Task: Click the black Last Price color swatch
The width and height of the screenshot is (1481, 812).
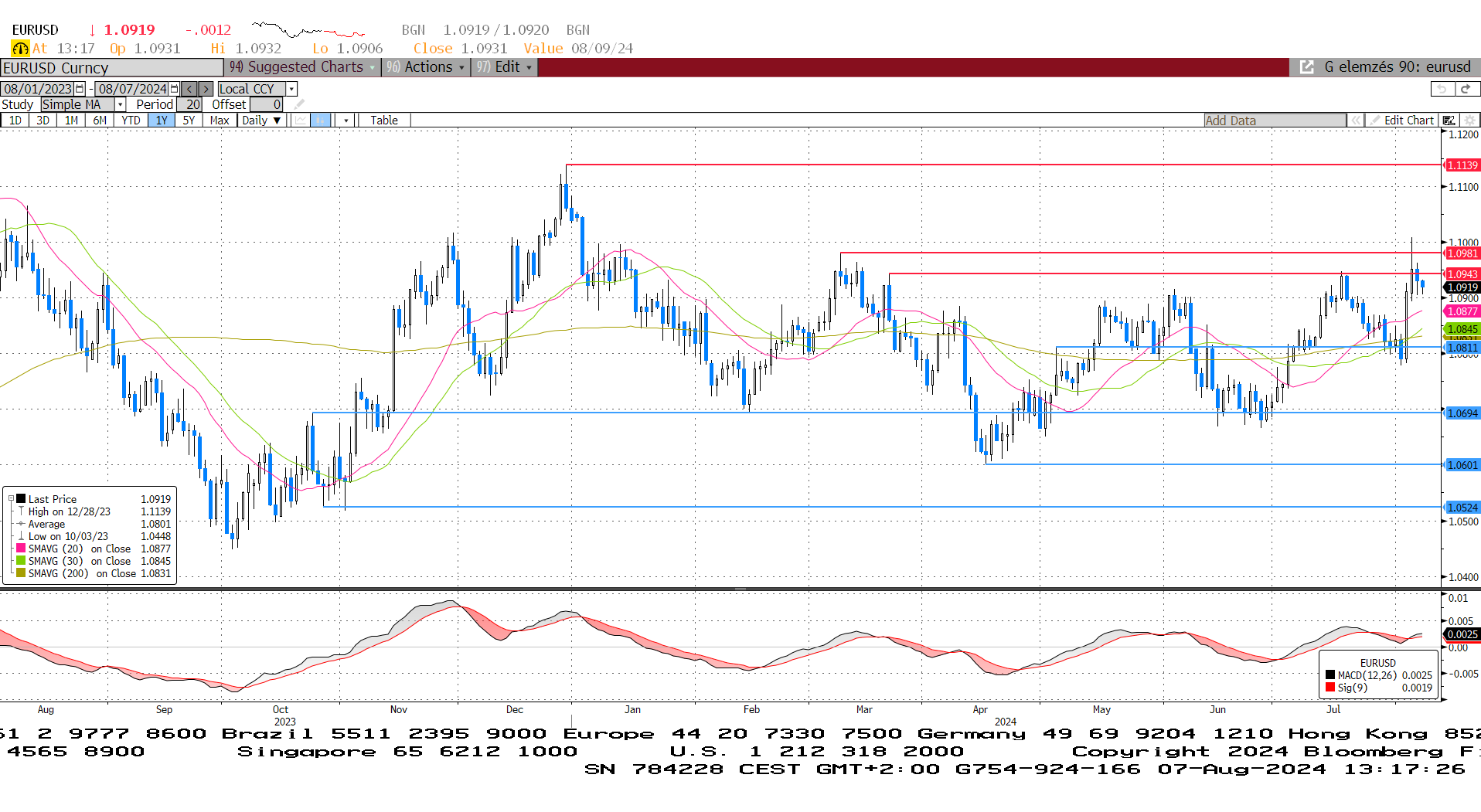Action: coord(22,498)
